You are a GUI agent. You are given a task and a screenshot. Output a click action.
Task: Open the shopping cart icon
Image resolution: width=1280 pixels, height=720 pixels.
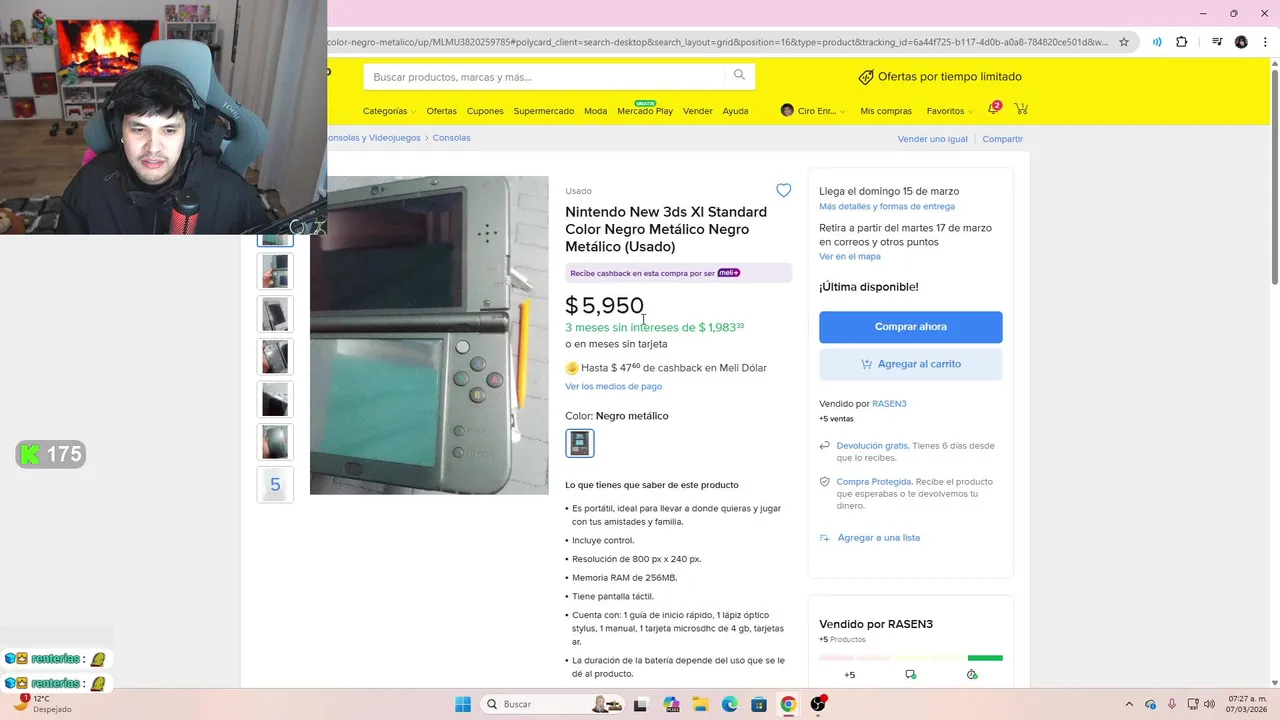click(x=1021, y=109)
